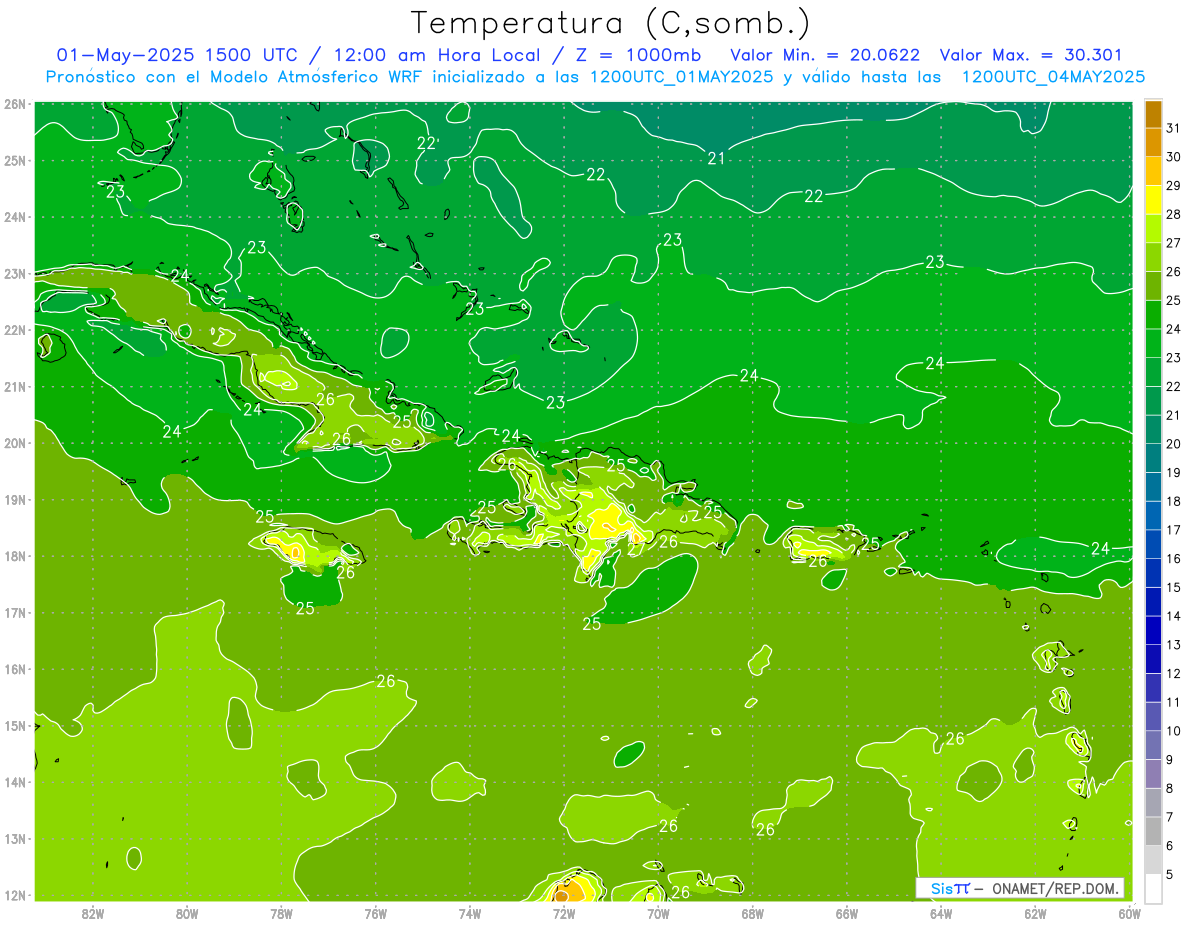Click the 21N latitude axis label
The image size is (1200, 927).
(15, 386)
